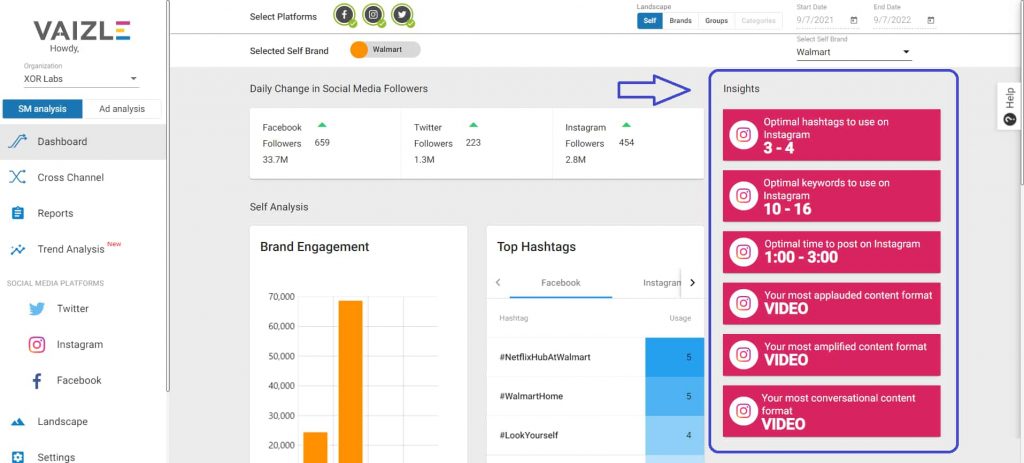The width and height of the screenshot is (1024, 463).
Task: Click Instagram icon on optimal keywords card
Action: [x=743, y=196]
